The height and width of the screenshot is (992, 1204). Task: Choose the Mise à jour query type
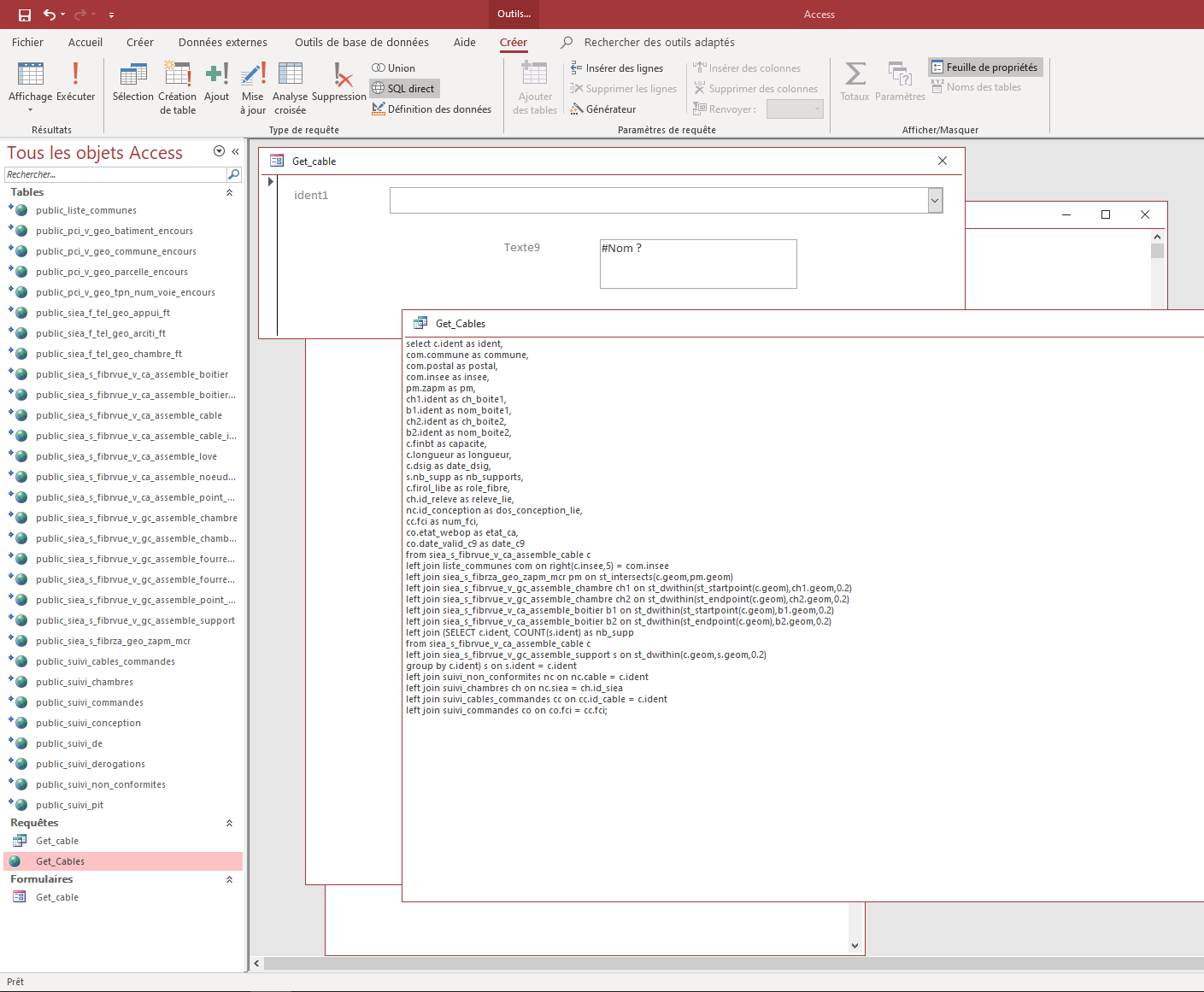point(253,87)
